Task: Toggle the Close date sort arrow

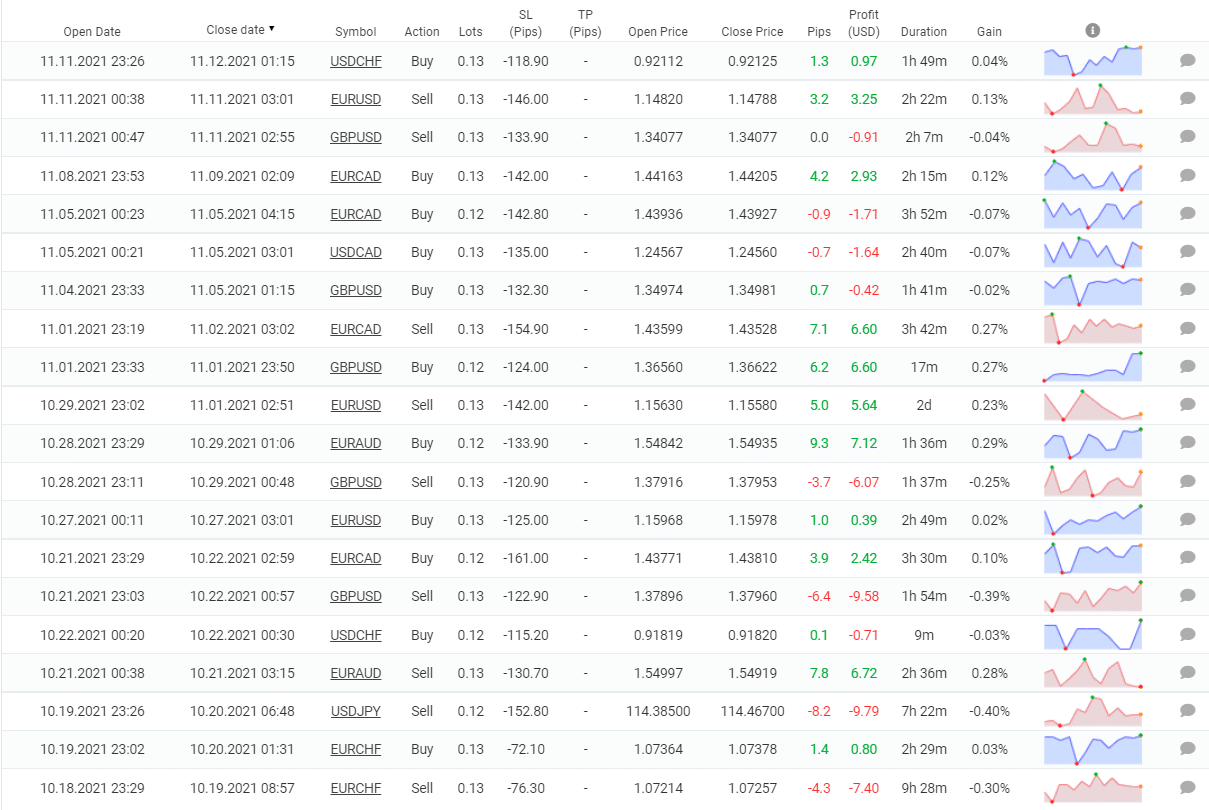Action: [x=272, y=29]
